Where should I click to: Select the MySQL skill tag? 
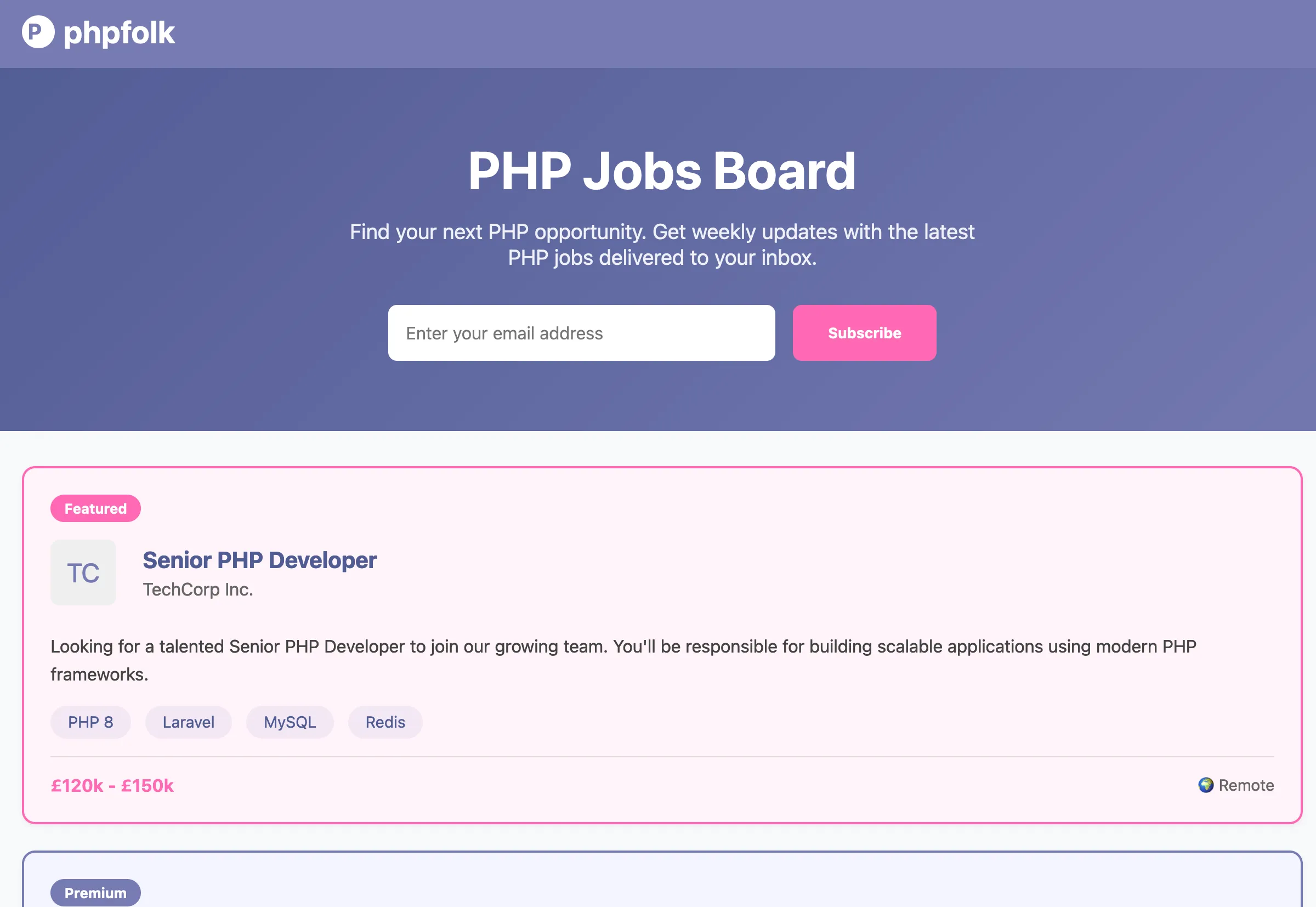tap(290, 722)
